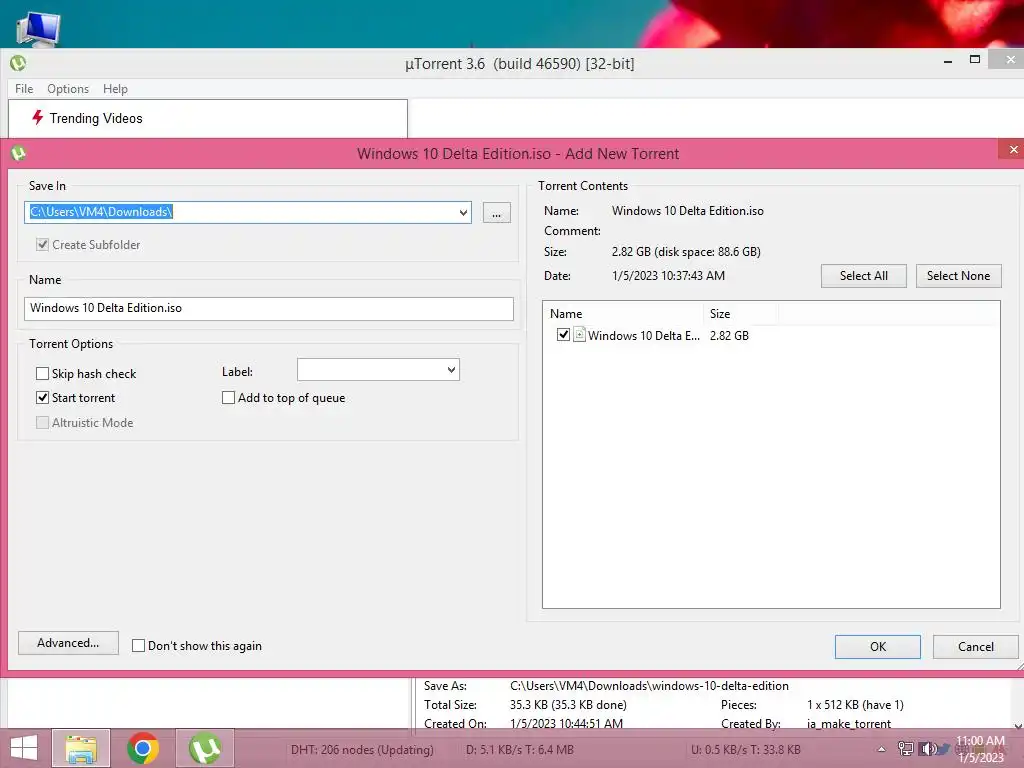1024x768 pixels.
Task: Enable Skip hash check
Action: pos(42,374)
